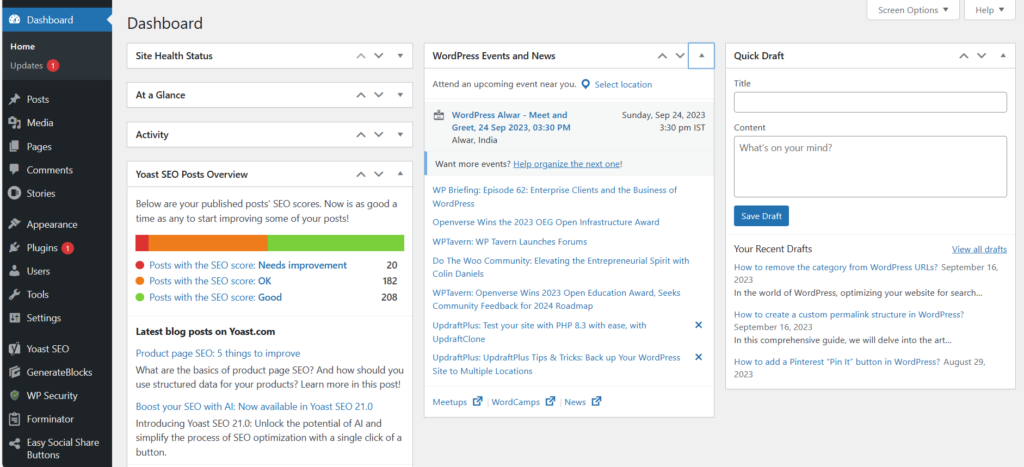1024x467 pixels.
Task: Click the red Plugins update badge
Action: coord(68,248)
